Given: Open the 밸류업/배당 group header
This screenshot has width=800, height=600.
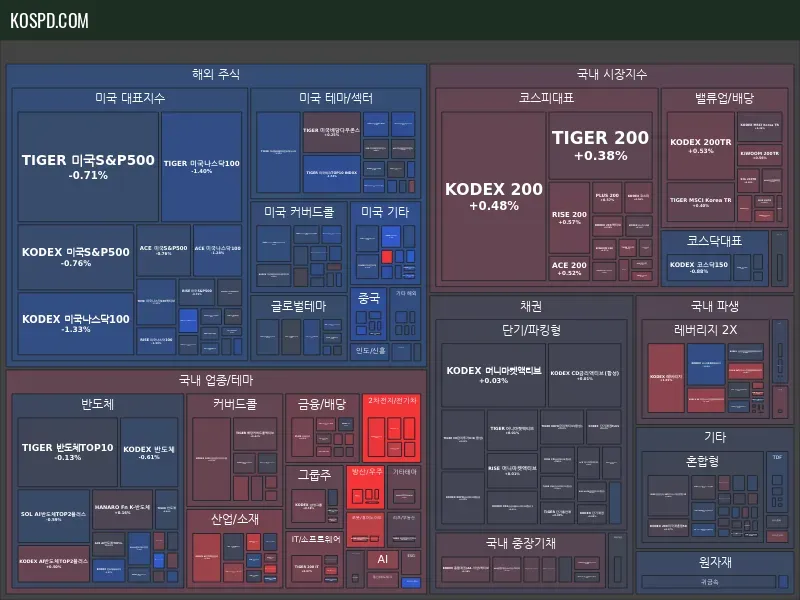Looking at the screenshot, I should (x=724, y=97).
